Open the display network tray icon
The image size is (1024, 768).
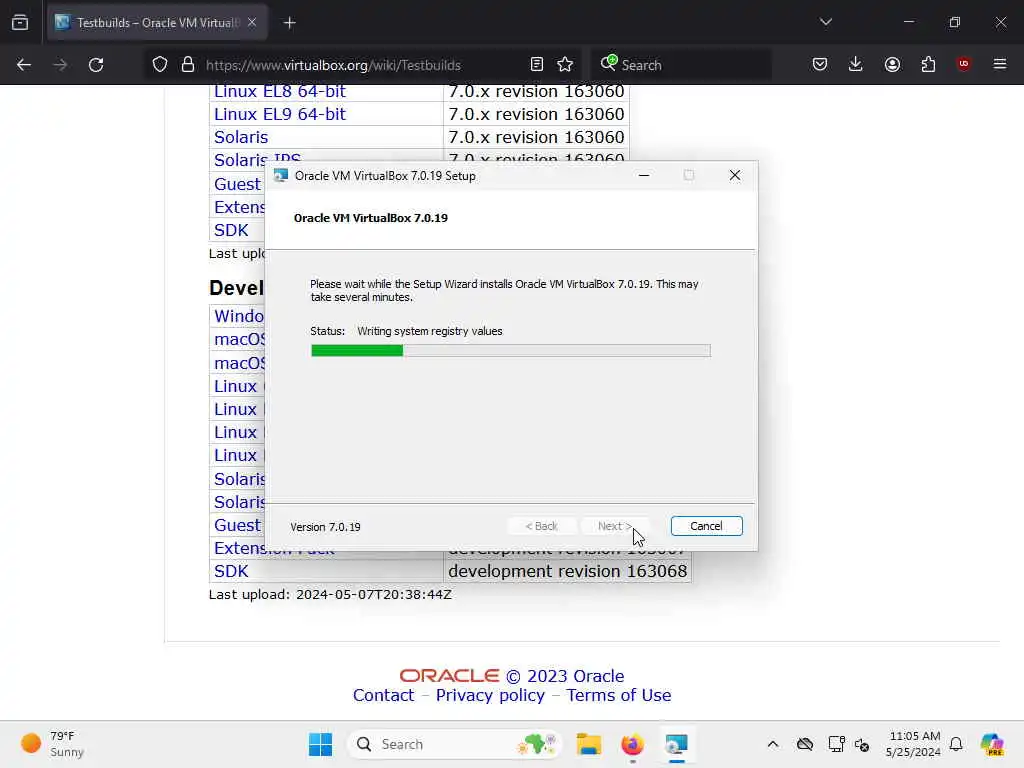pos(837,744)
